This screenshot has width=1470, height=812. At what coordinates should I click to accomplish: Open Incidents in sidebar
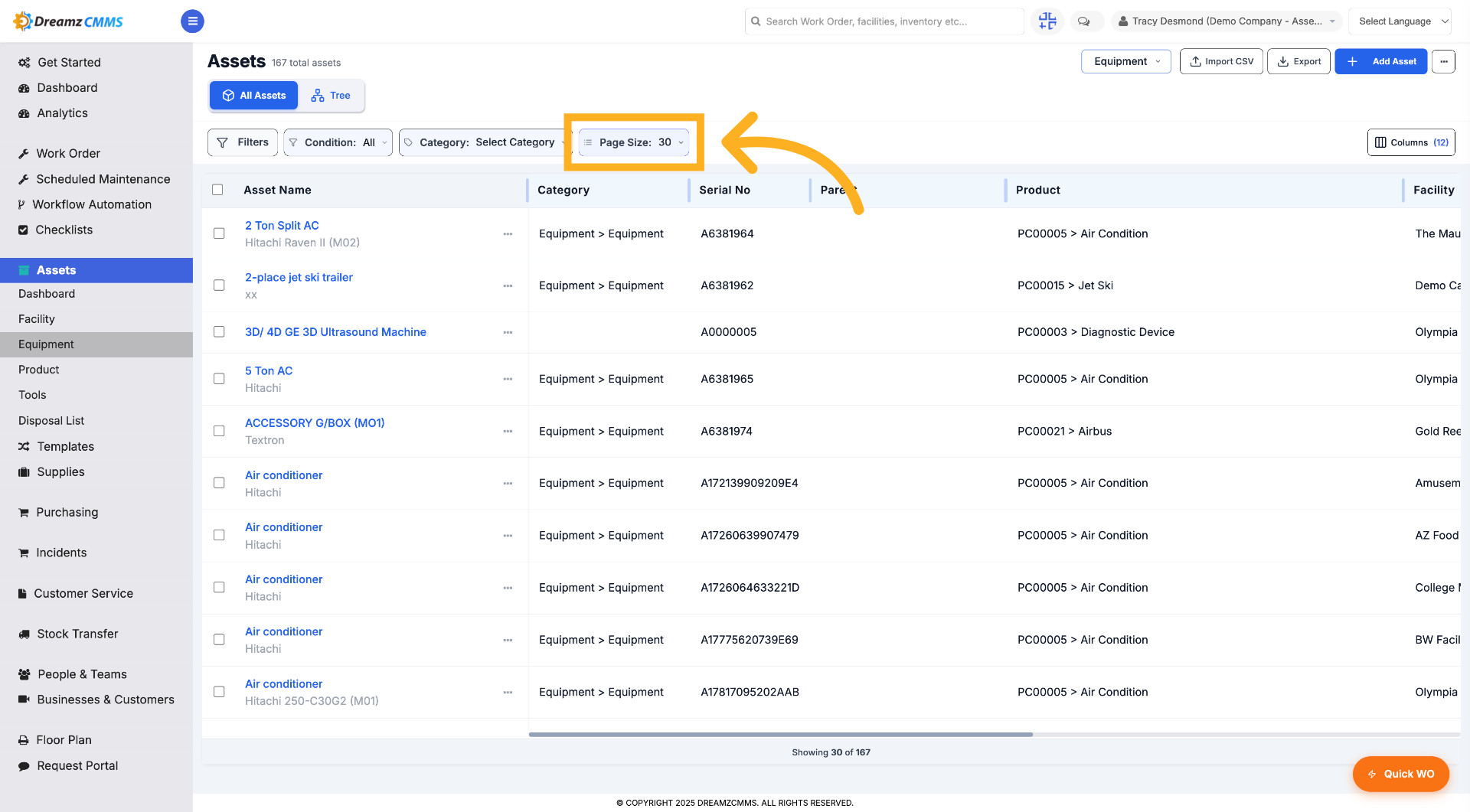coord(61,553)
